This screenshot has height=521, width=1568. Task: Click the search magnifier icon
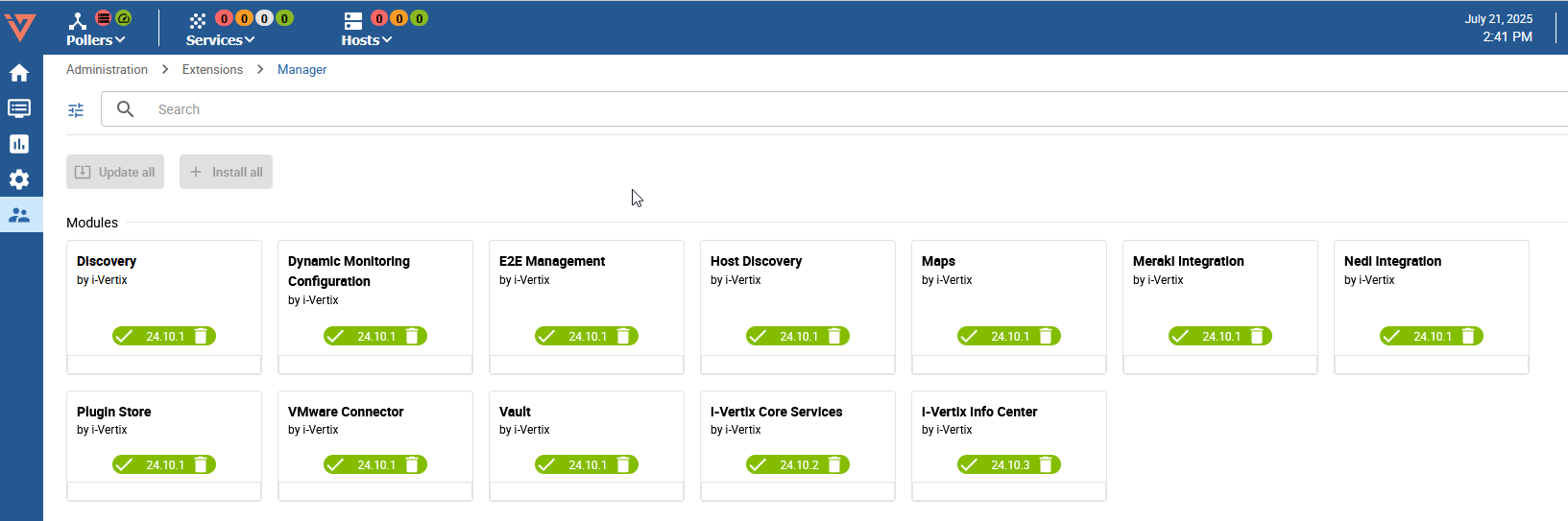pos(126,109)
